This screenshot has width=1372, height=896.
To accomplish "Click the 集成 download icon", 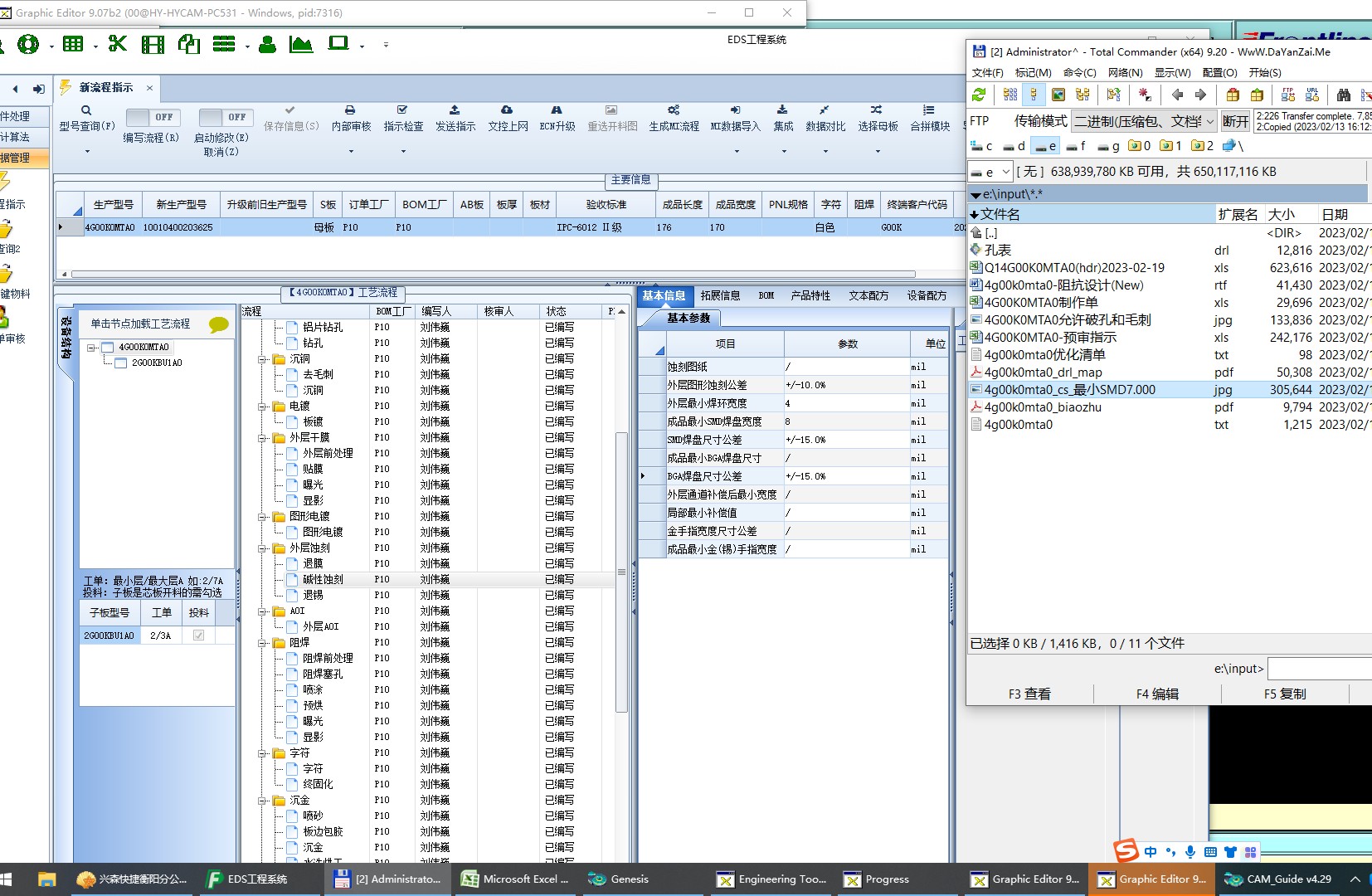I will pos(782,110).
